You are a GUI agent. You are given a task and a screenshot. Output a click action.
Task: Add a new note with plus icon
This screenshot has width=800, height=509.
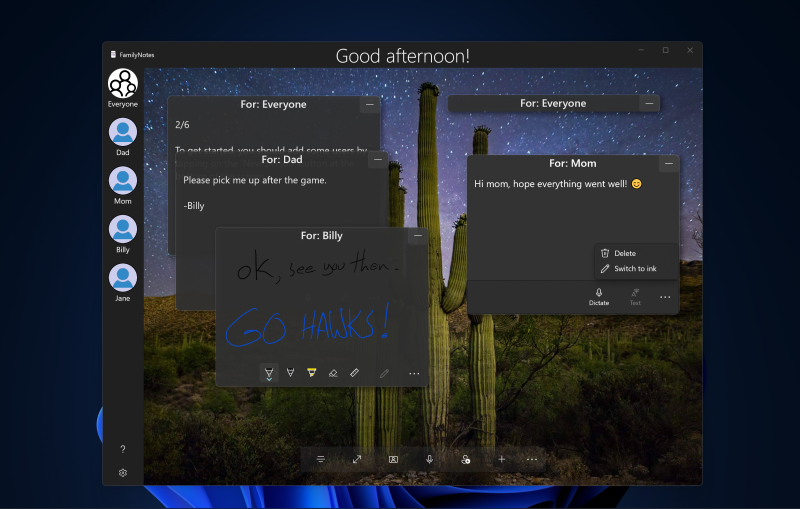(502, 459)
